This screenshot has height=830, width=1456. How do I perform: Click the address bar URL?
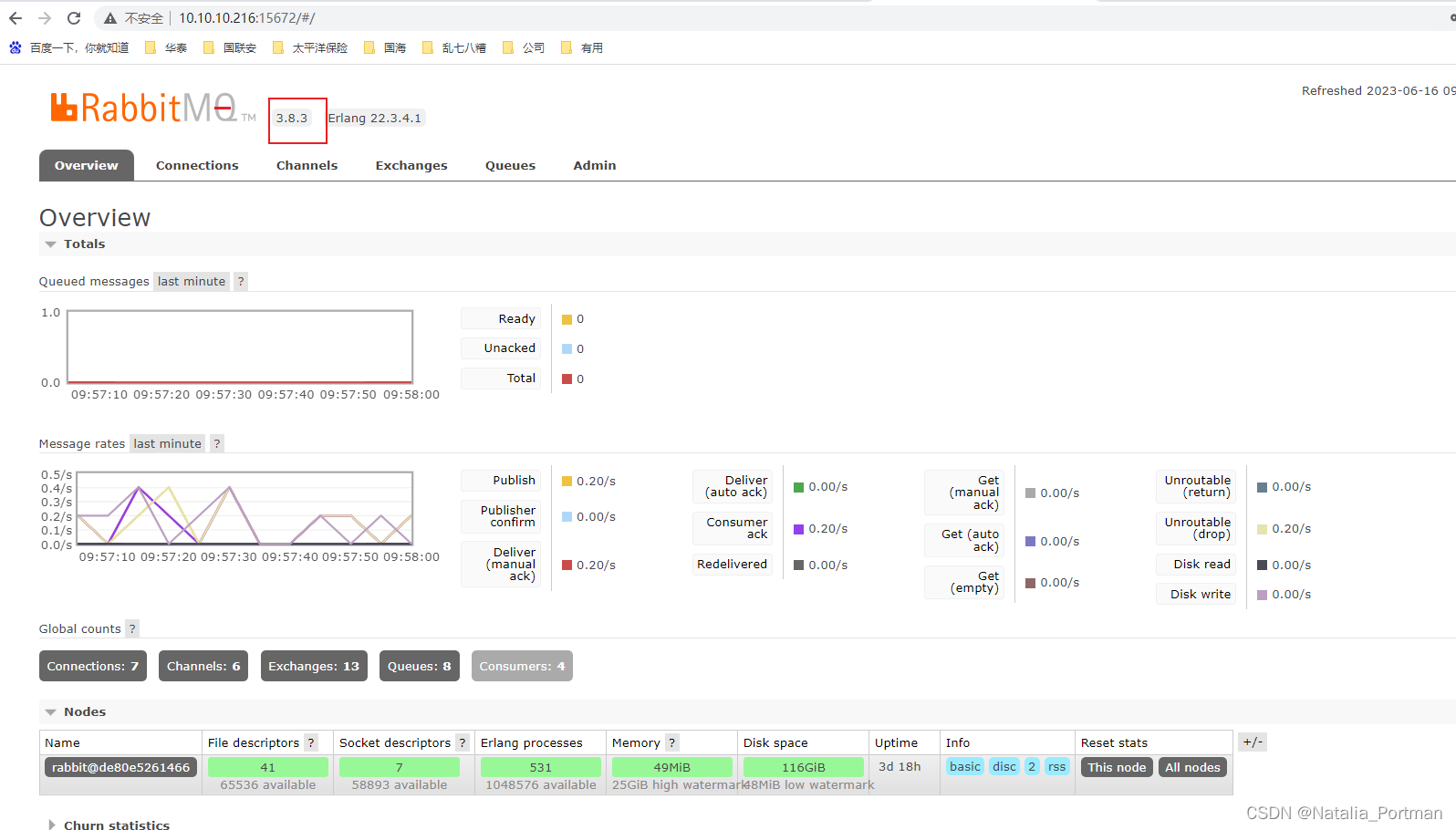[246, 18]
